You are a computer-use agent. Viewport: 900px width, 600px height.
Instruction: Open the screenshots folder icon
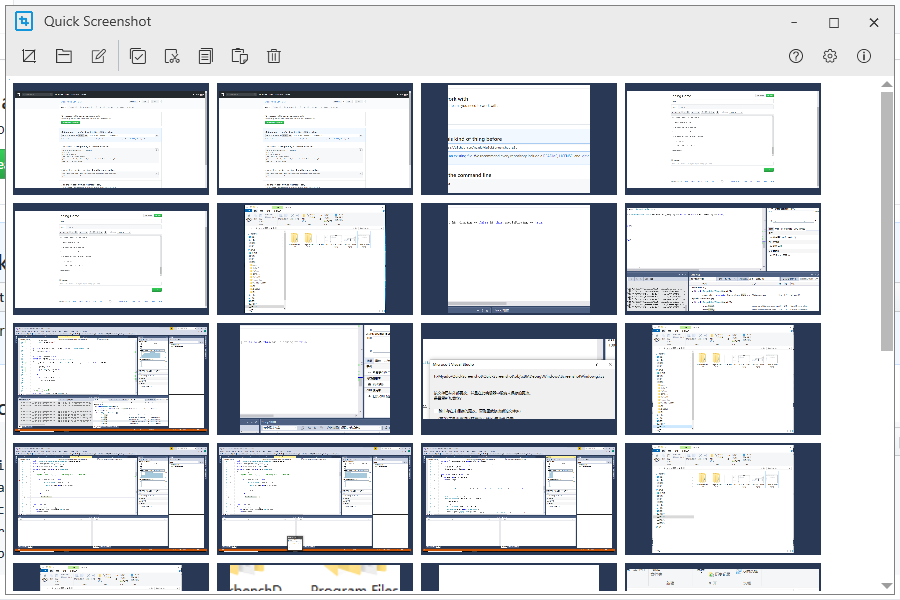64,56
